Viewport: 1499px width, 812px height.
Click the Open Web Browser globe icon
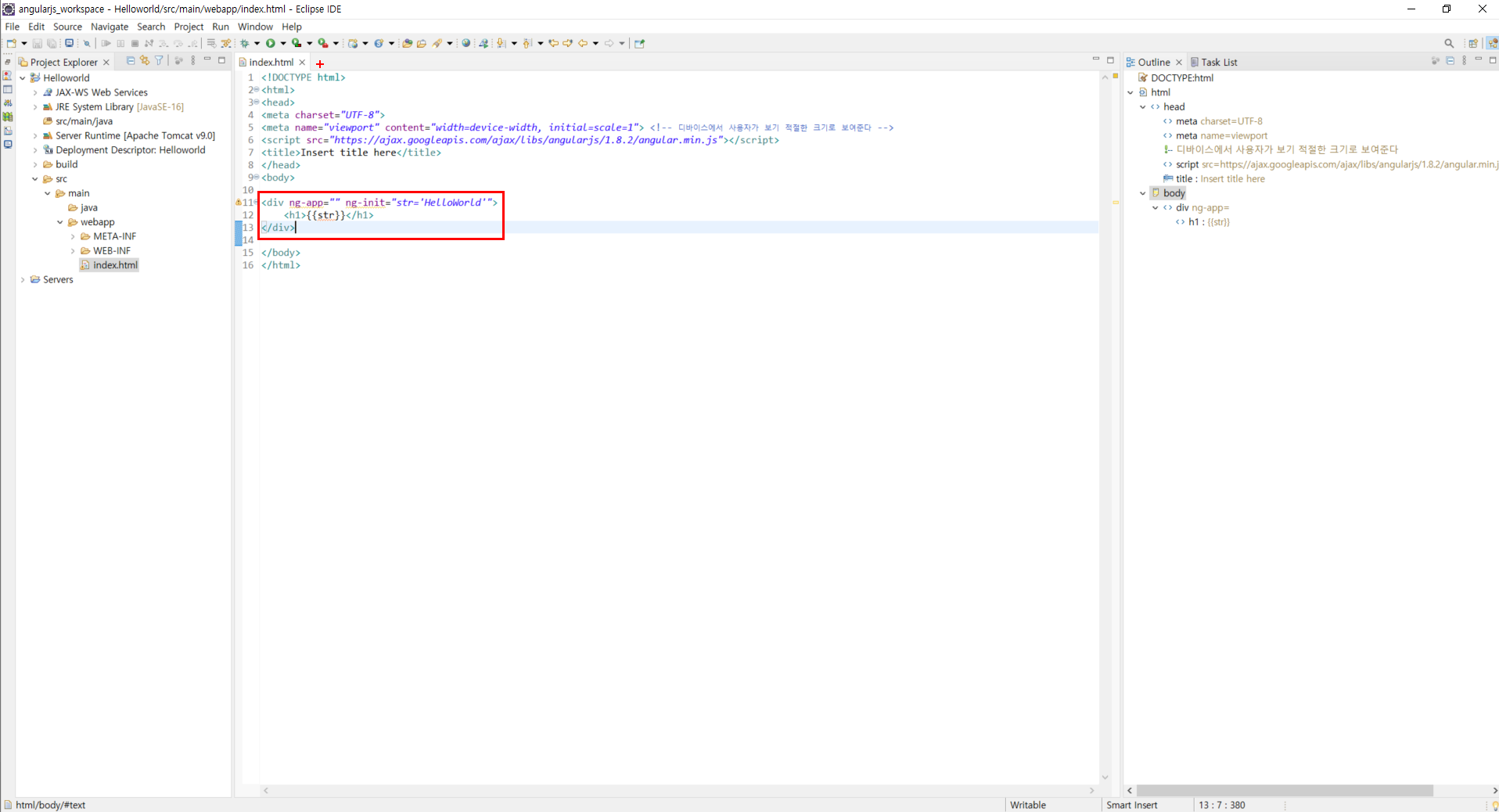[x=466, y=44]
